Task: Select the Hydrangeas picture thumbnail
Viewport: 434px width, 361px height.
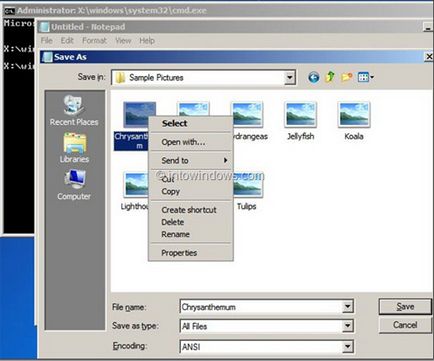Action: (247, 115)
